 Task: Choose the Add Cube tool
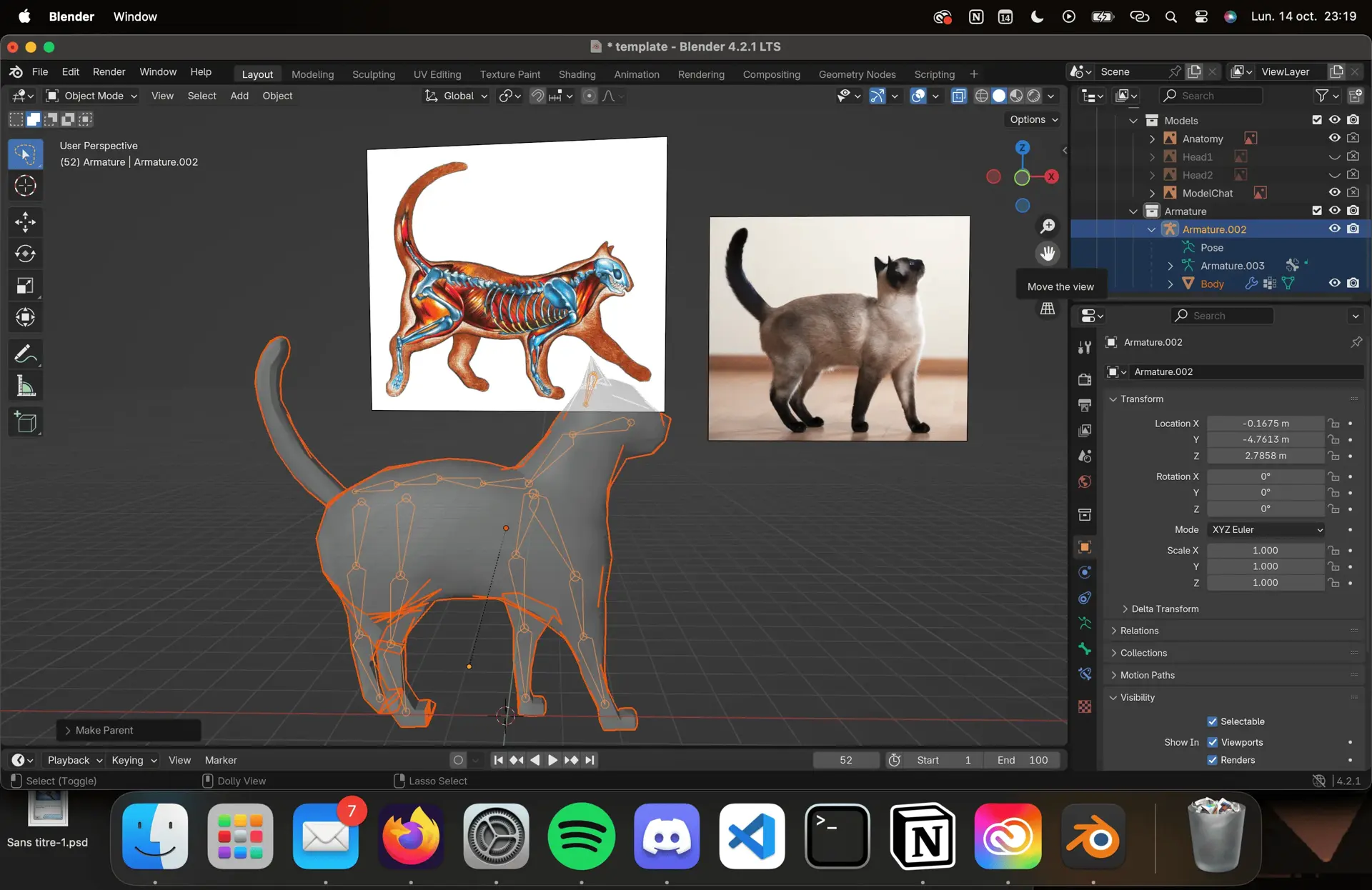coord(25,422)
